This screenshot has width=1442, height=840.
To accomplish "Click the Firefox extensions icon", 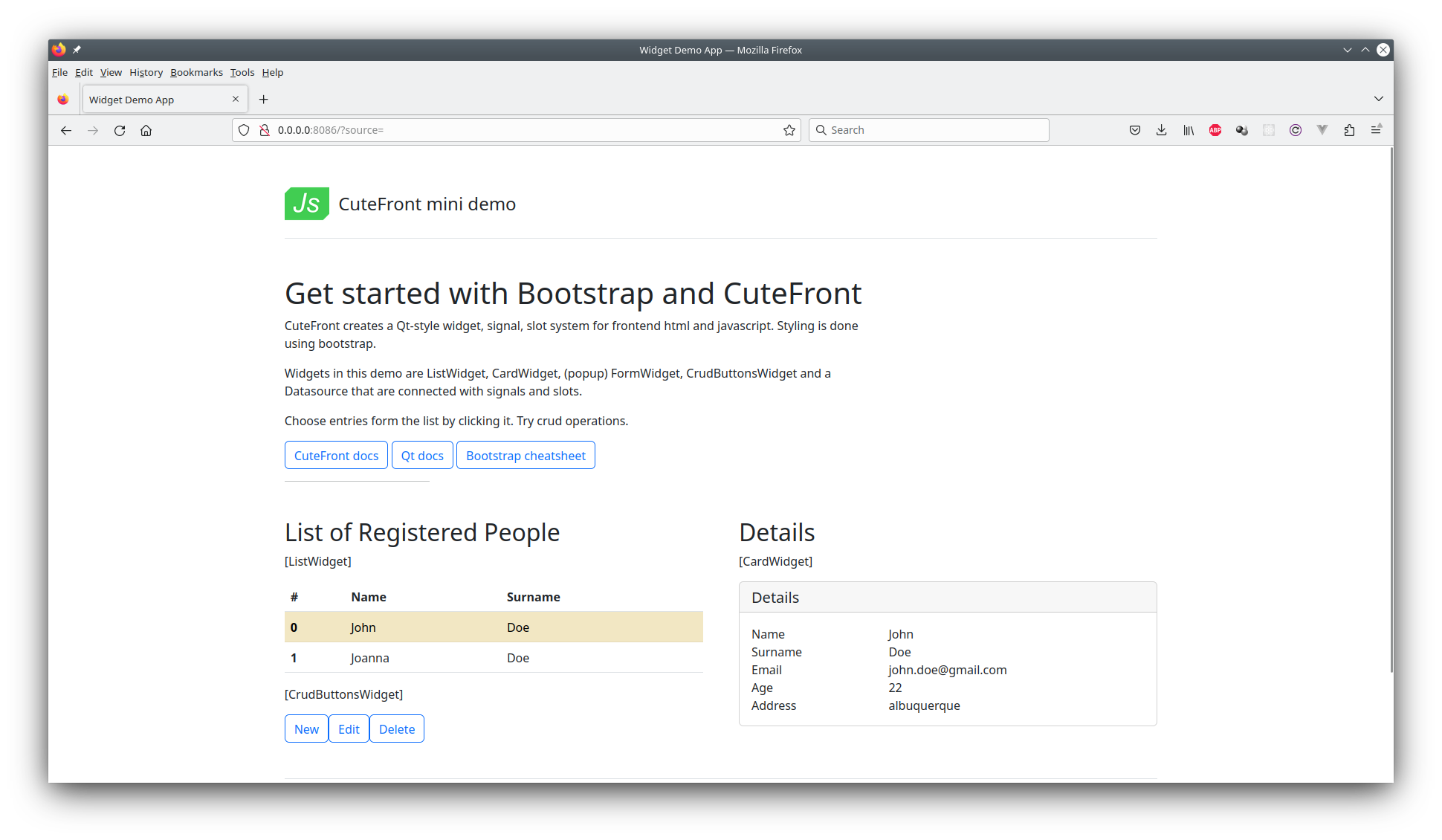I will pos(1350,130).
